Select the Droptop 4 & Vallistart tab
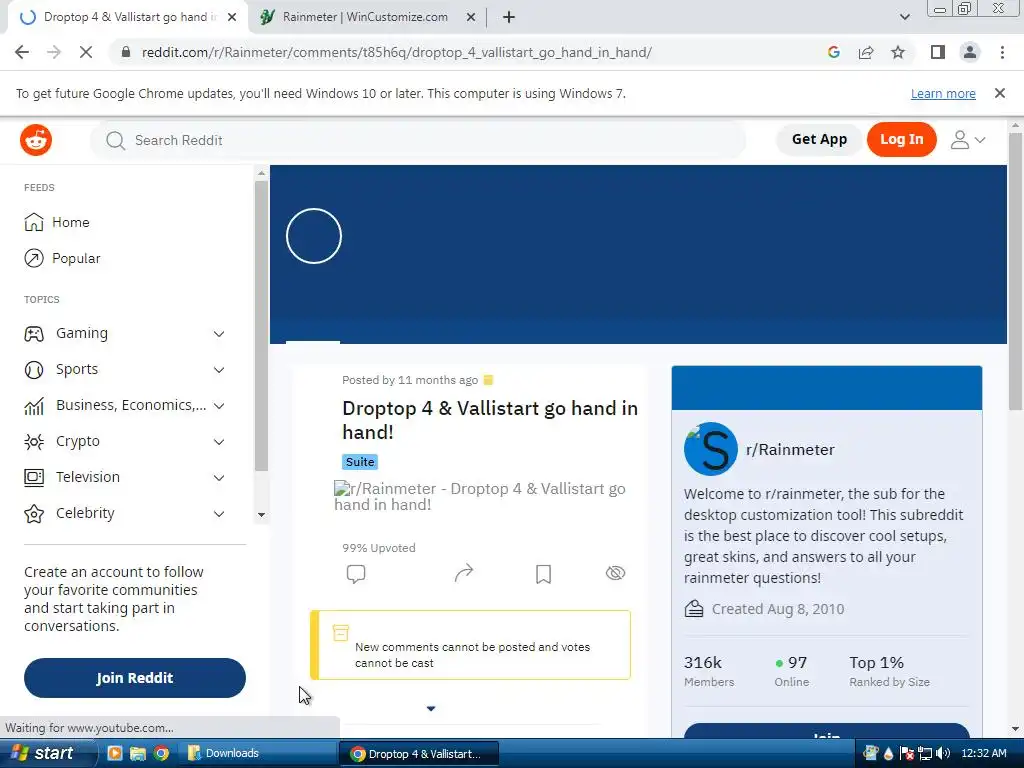Image resolution: width=1024 pixels, height=768 pixels. [129, 17]
